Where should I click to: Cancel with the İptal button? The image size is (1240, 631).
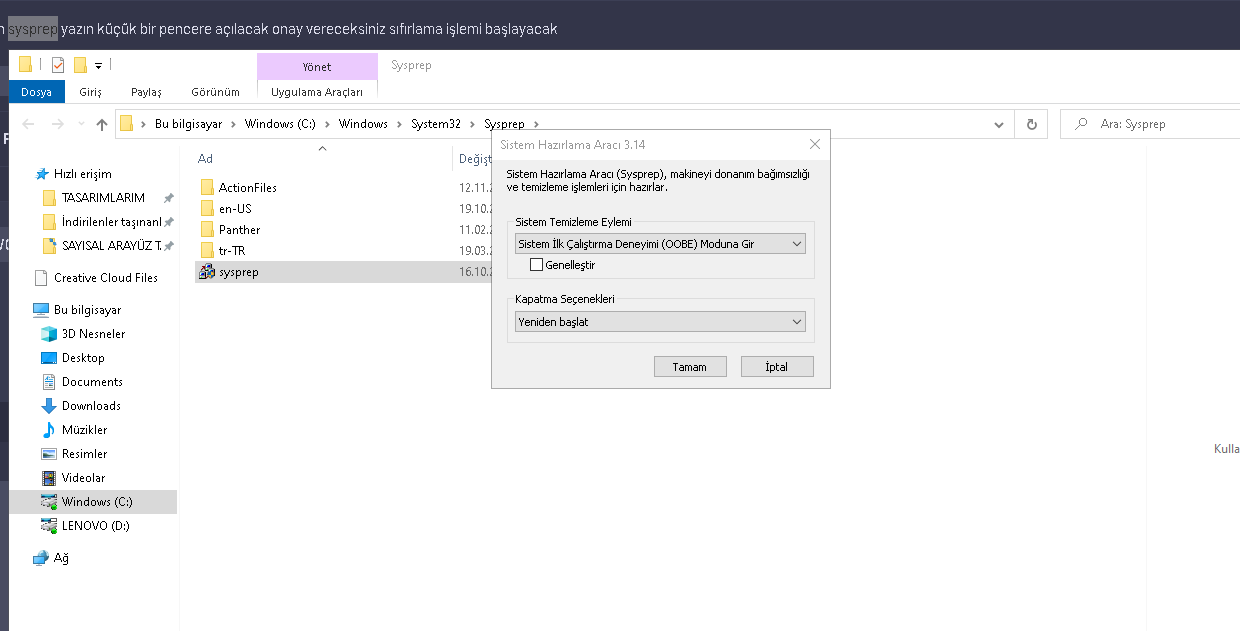coord(777,367)
